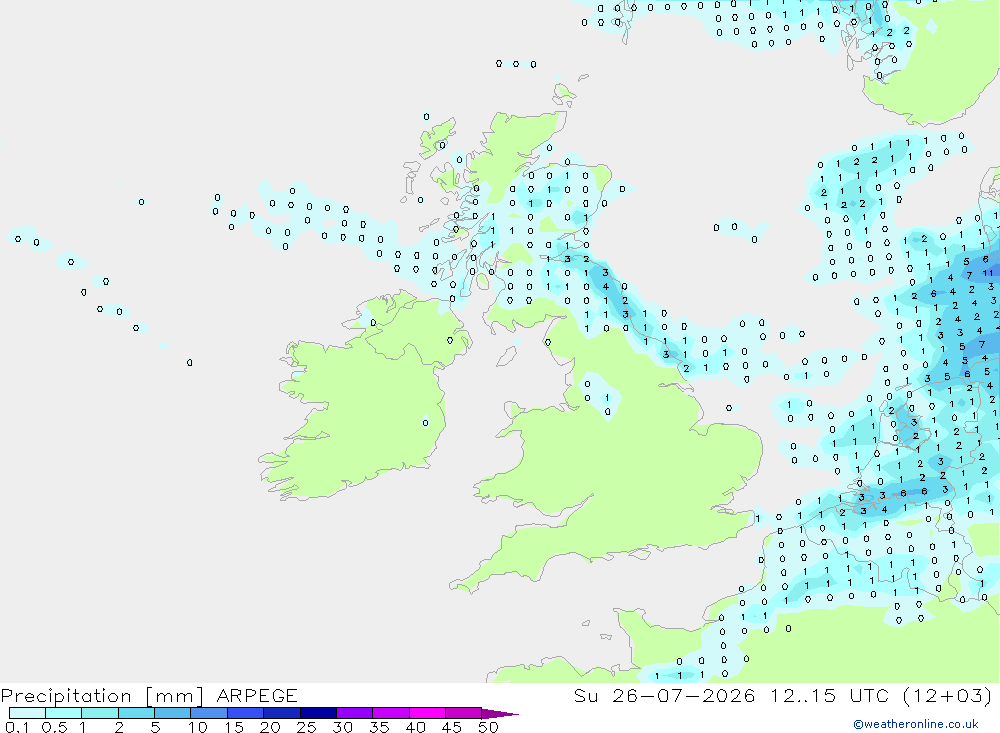
Task: Click the '0.5' legend scale value
Action: point(54,727)
